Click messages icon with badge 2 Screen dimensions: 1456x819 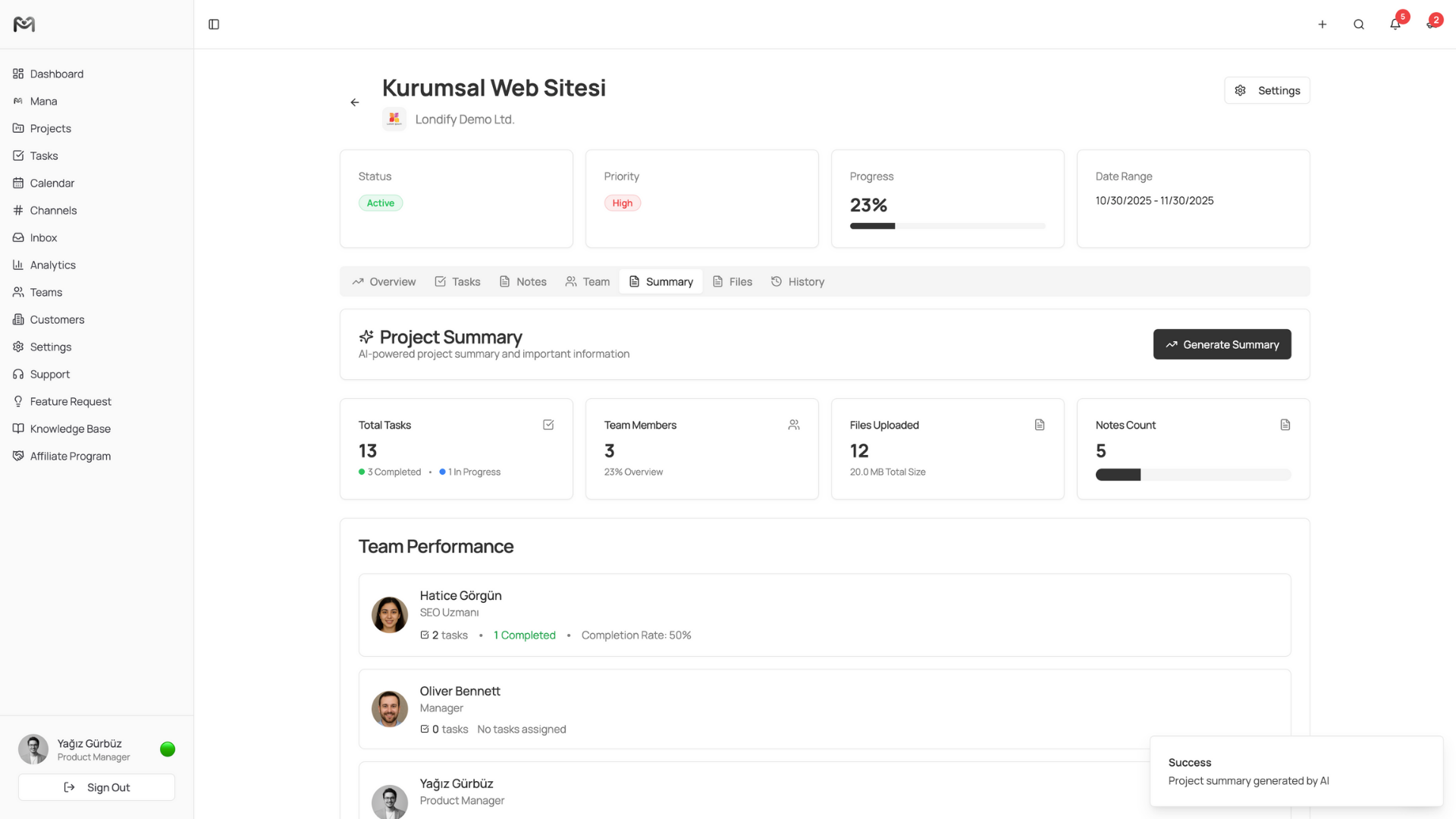pyautogui.click(x=1430, y=24)
